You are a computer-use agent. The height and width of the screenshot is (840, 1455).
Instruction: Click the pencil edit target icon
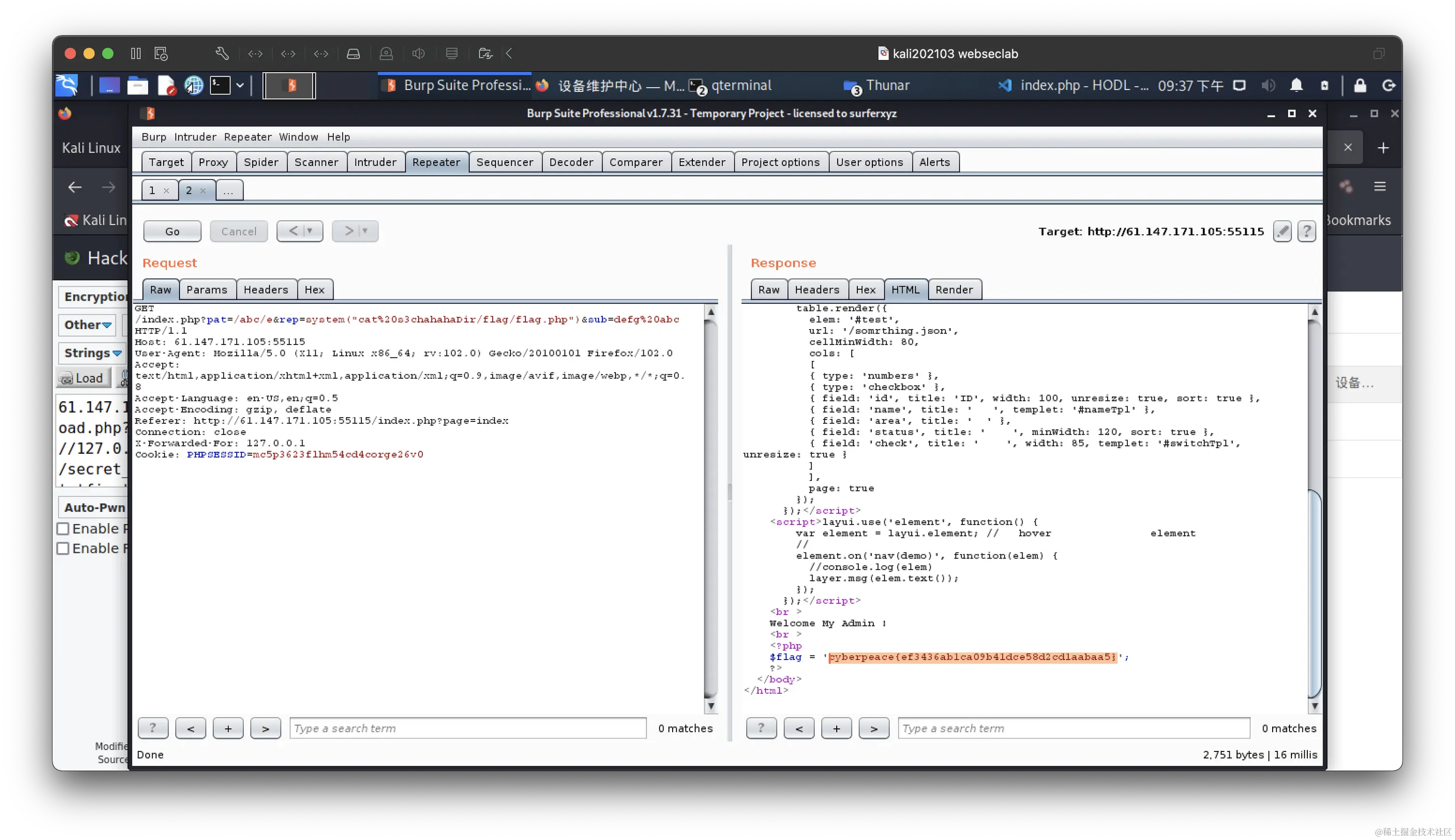point(1282,231)
